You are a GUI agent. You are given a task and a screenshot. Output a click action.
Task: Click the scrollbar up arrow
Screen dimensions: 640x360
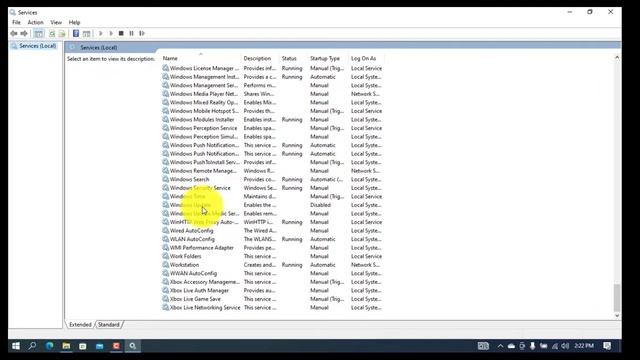pyautogui.click(x=617, y=58)
